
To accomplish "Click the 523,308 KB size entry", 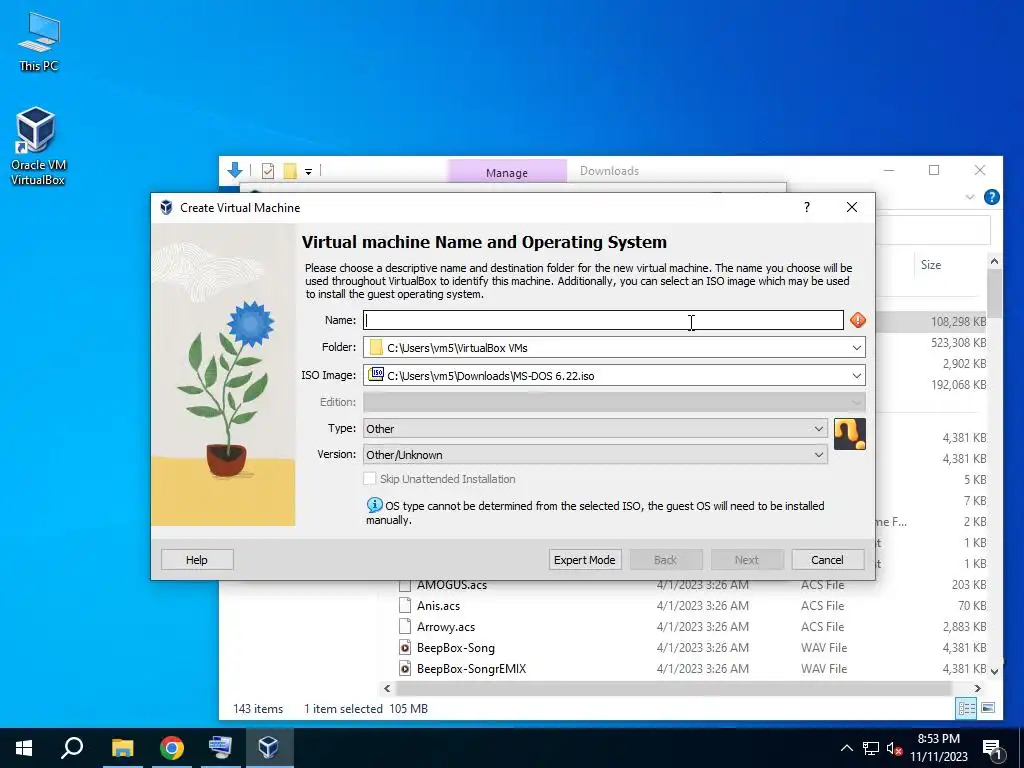I will (958, 342).
